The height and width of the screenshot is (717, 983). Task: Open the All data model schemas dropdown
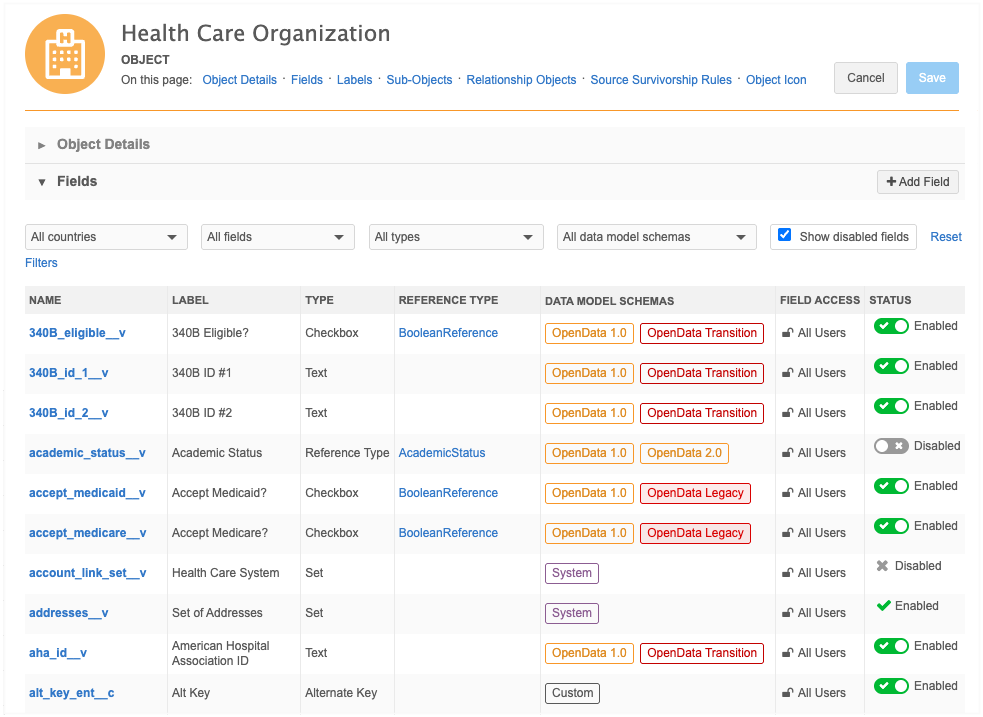[x=656, y=237]
